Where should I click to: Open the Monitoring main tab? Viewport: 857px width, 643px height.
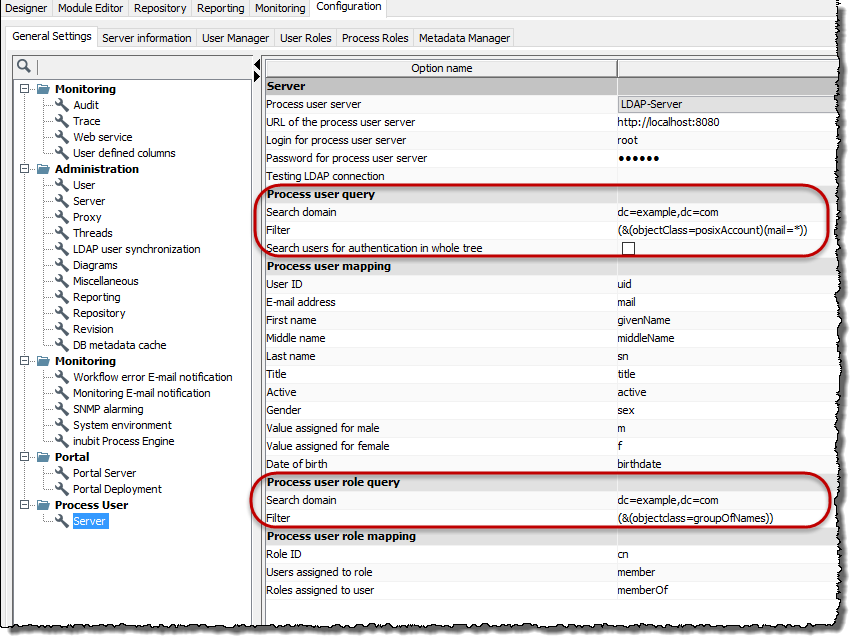pos(280,8)
